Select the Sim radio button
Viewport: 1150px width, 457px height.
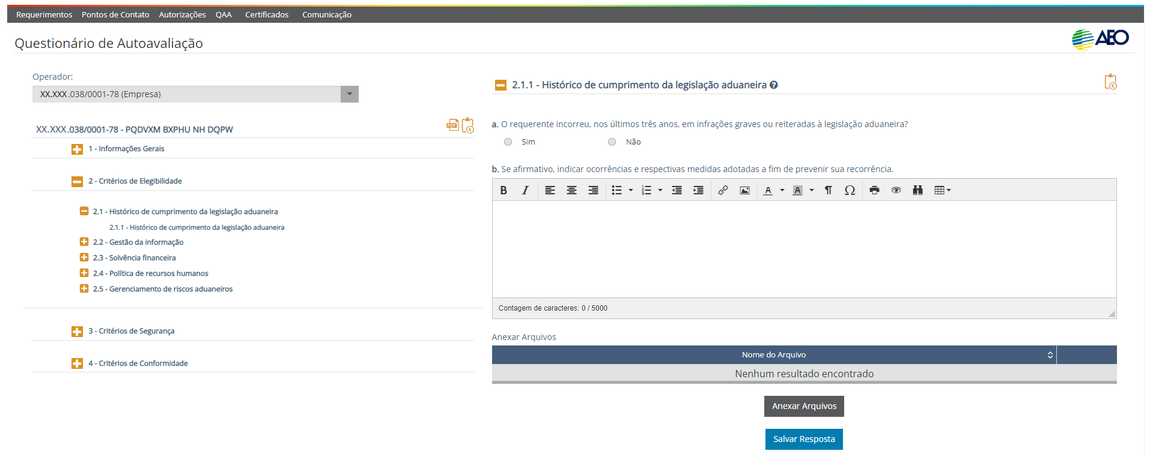[508, 142]
